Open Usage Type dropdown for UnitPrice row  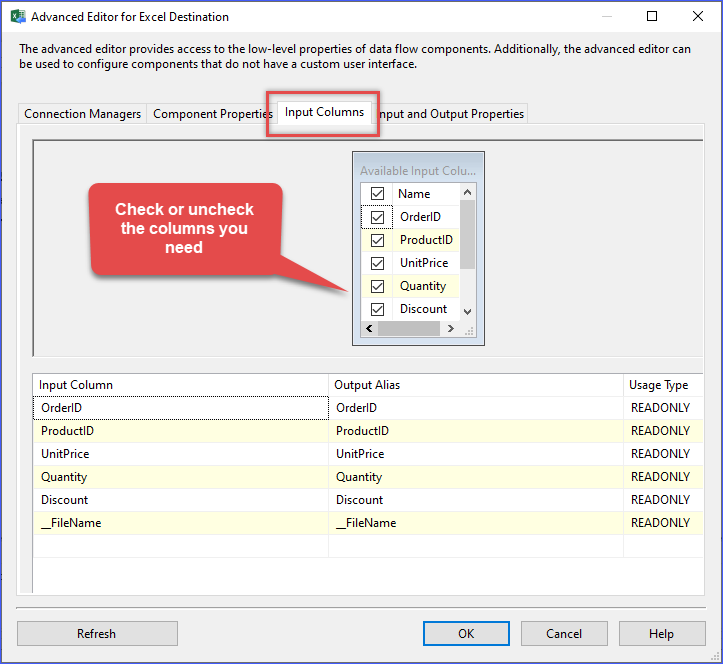[663, 454]
